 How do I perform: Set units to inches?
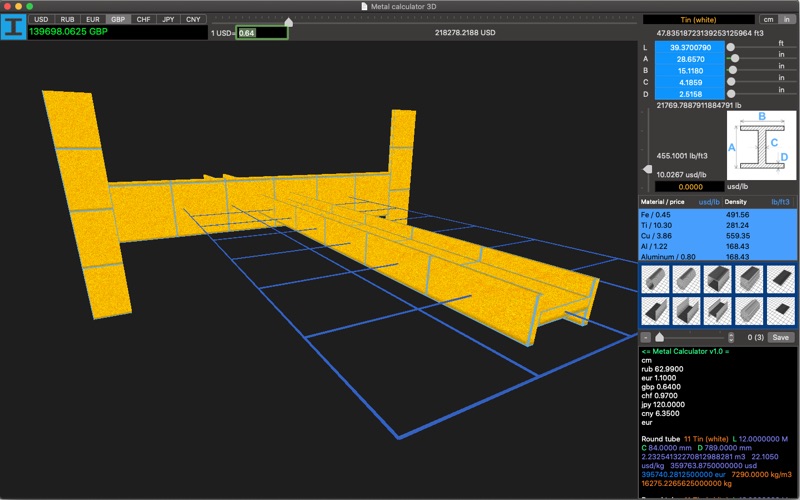tap(787, 19)
